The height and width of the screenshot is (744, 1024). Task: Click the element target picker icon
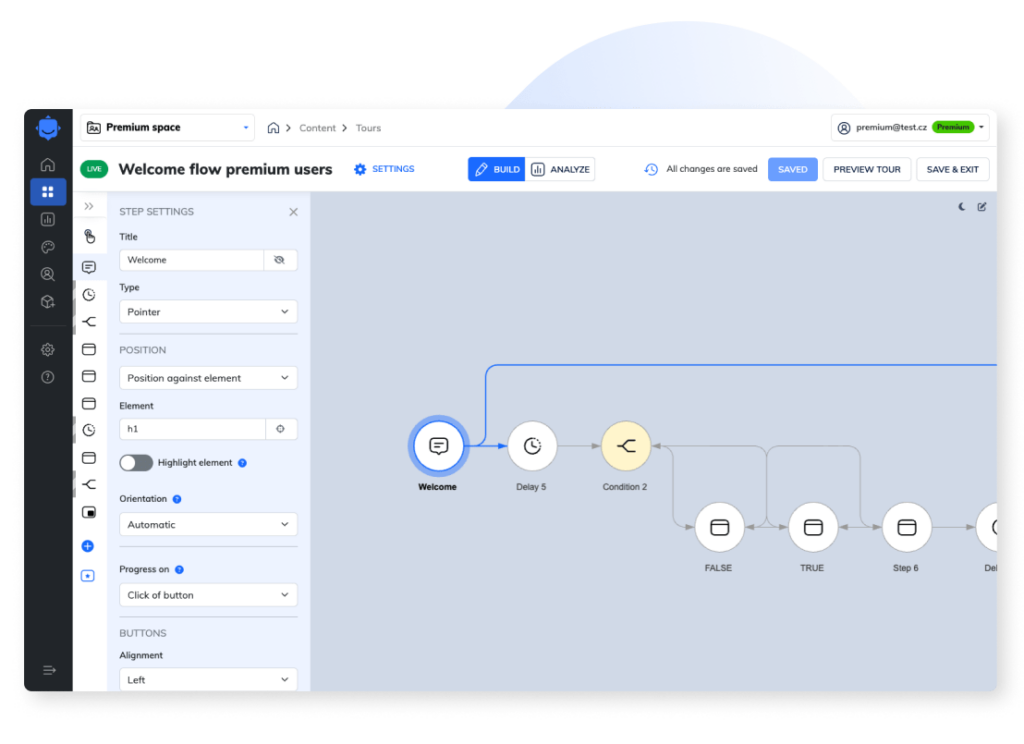tap(281, 429)
